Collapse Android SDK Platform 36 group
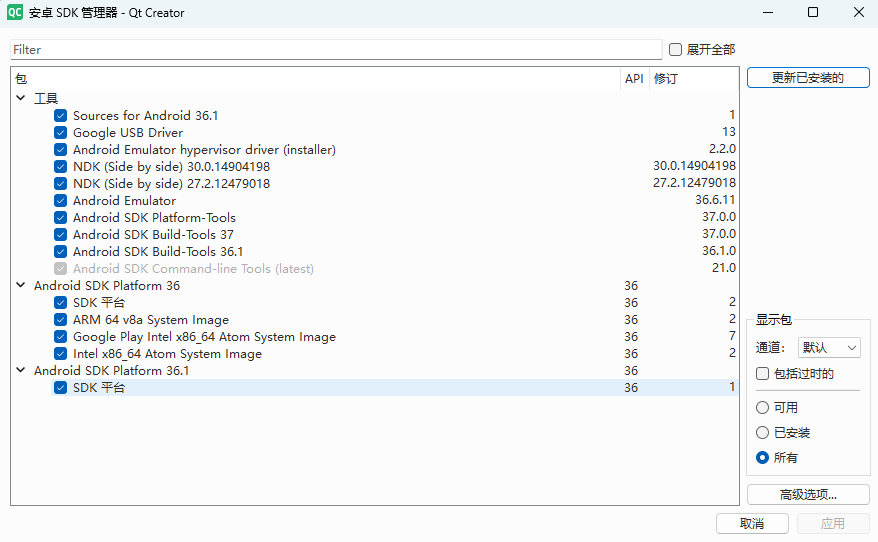 coord(21,285)
